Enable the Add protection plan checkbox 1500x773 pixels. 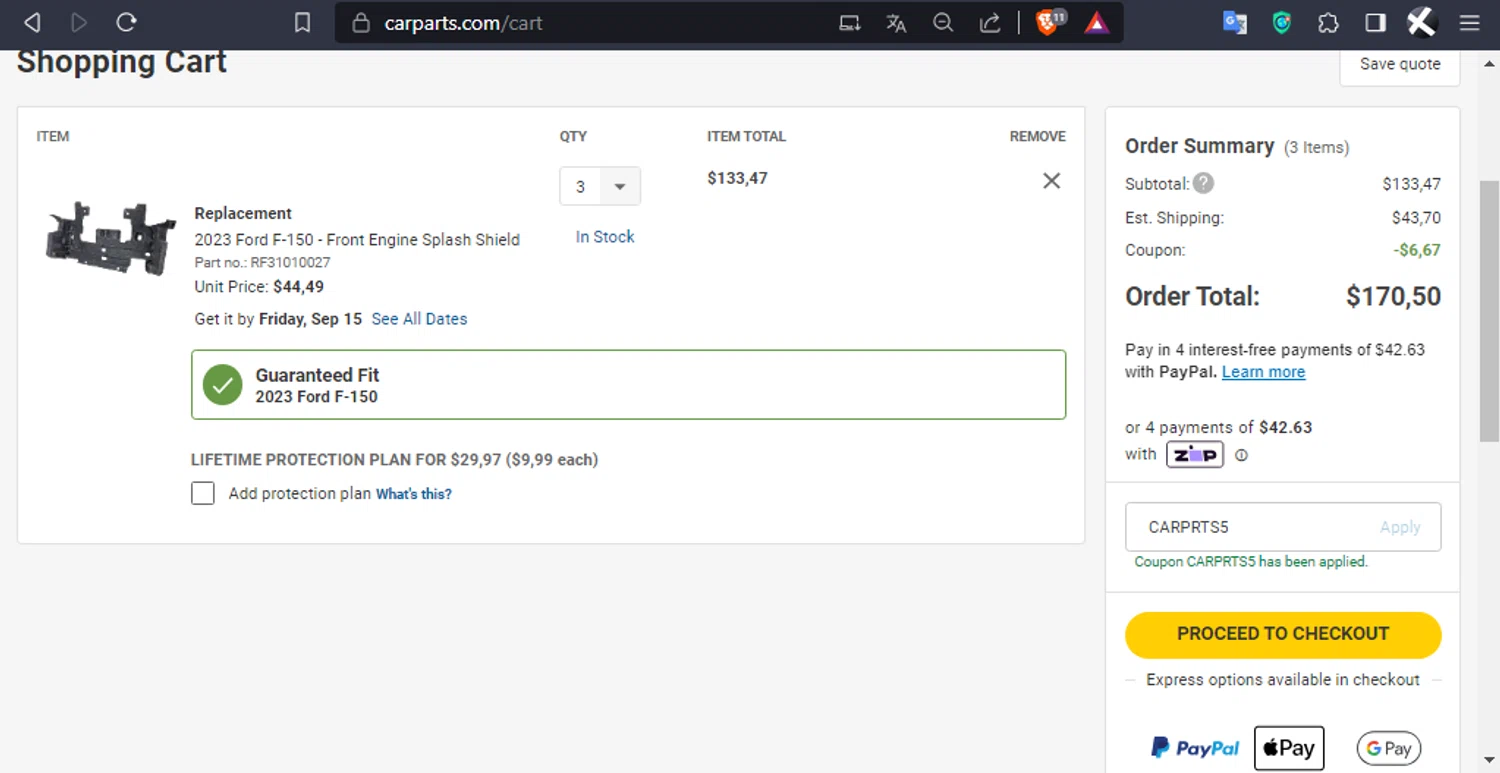click(203, 493)
